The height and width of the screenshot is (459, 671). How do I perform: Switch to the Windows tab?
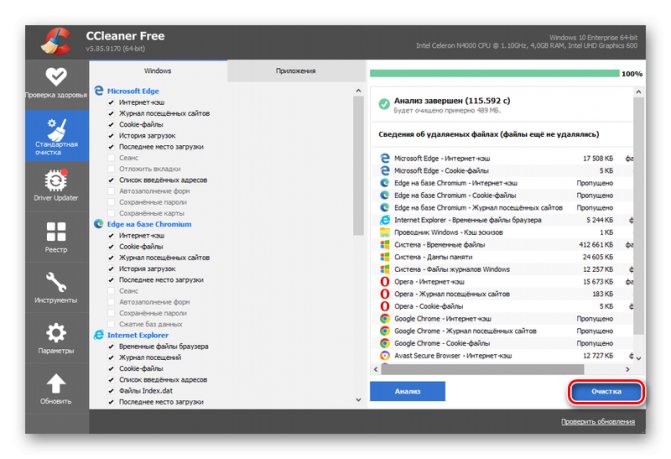coord(157,71)
